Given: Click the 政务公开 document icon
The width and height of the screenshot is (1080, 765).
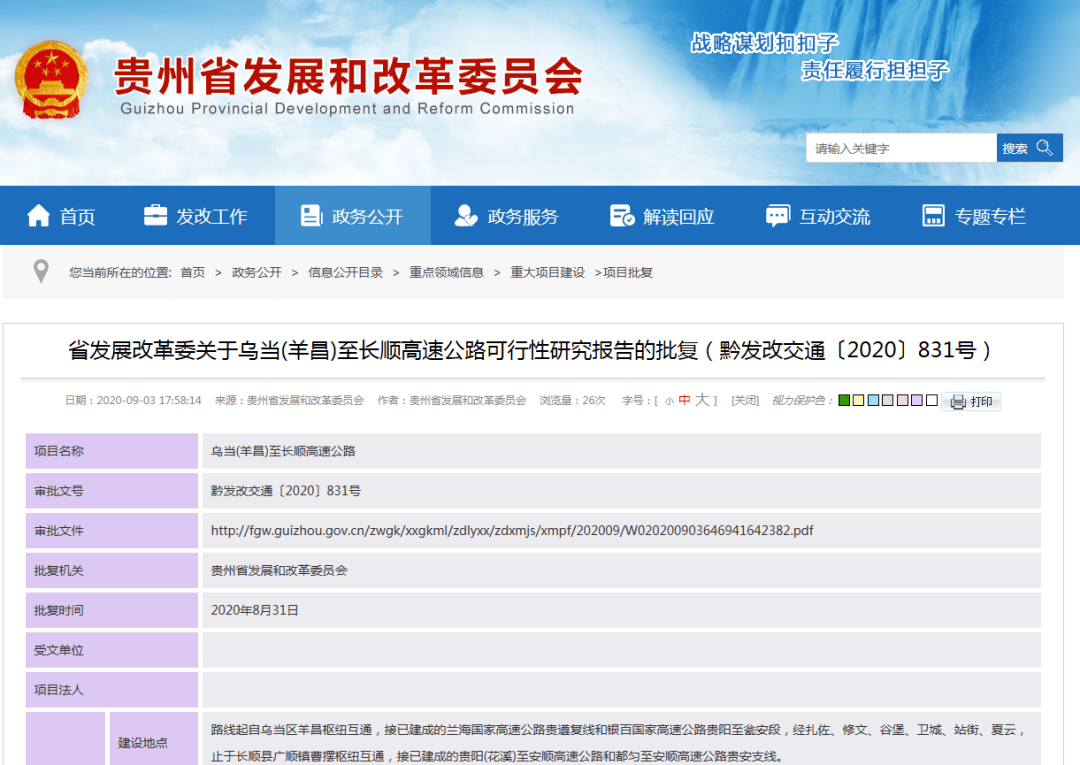Looking at the screenshot, I should 312,213.
